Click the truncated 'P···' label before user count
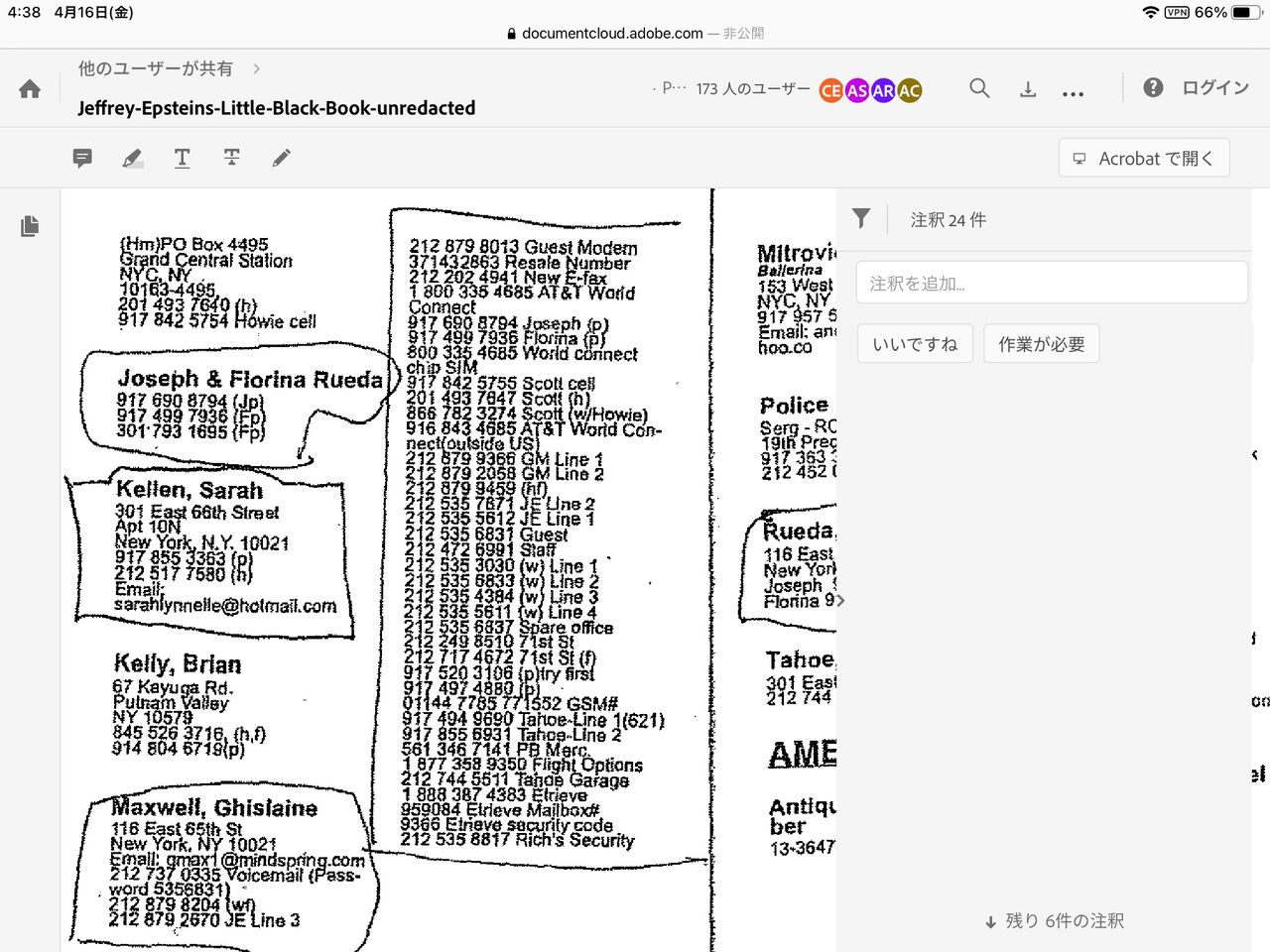The width and height of the screenshot is (1270, 952). click(x=674, y=88)
